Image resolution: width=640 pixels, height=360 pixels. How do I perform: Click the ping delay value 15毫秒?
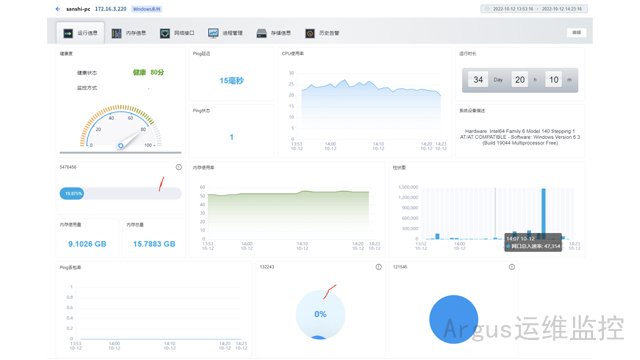tap(231, 81)
